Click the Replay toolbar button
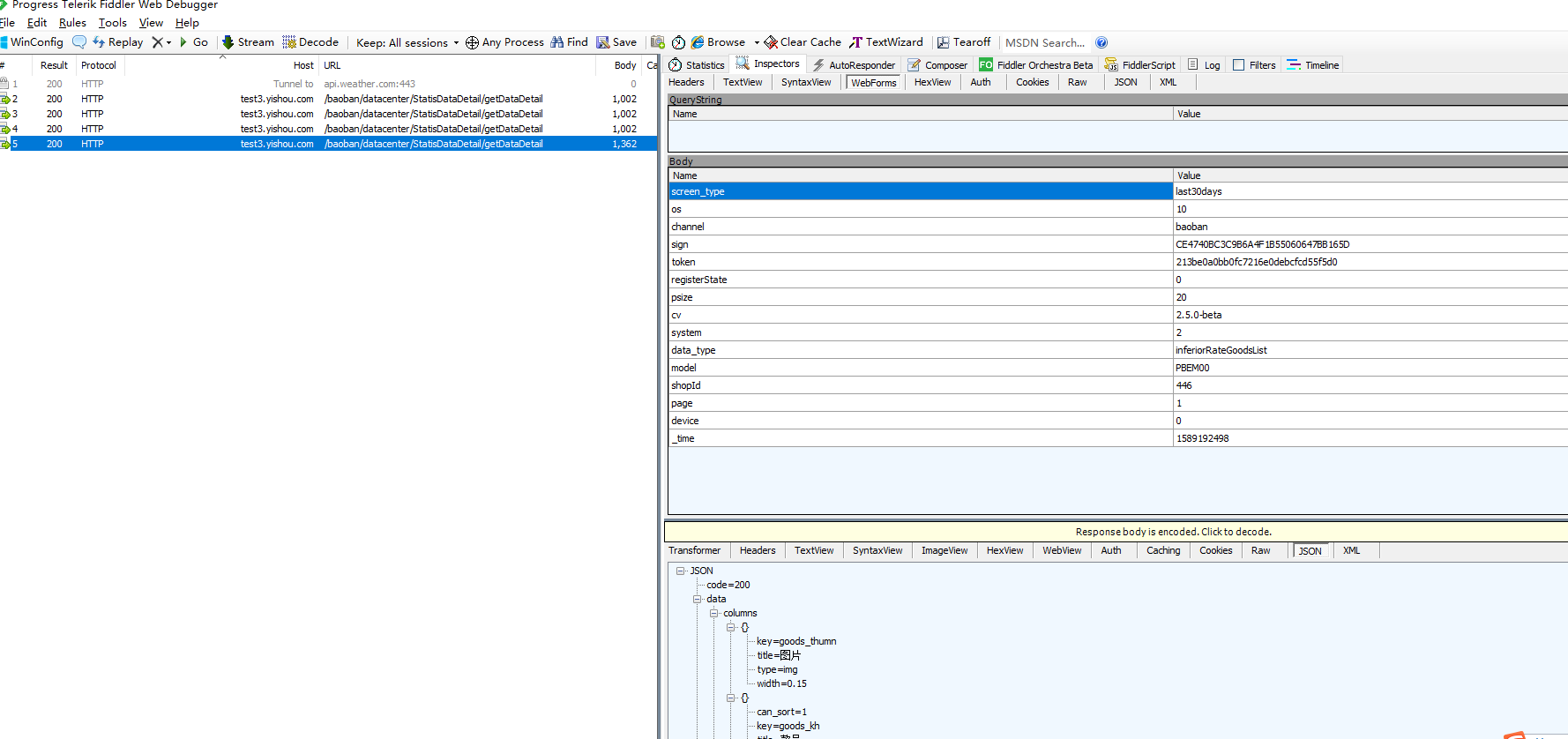The image size is (1568, 739). [118, 42]
